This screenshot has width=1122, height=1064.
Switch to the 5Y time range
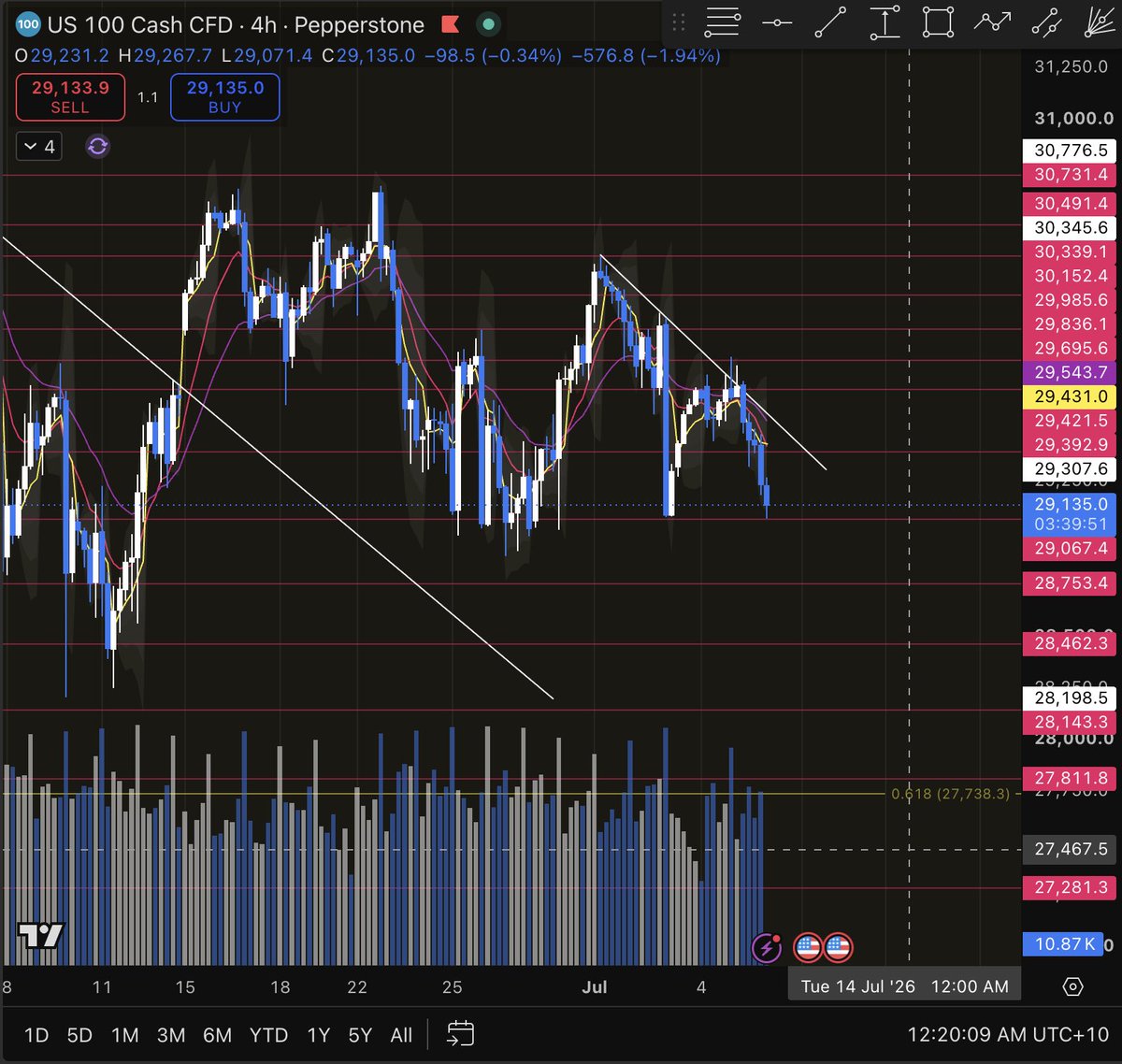tap(360, 1035)
